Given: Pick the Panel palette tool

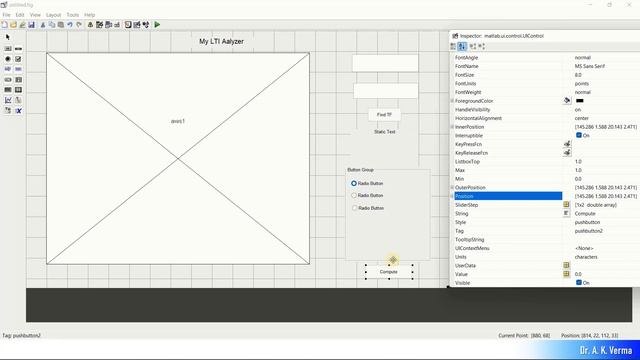Looking at the screenshot, I should pos(18,100).
